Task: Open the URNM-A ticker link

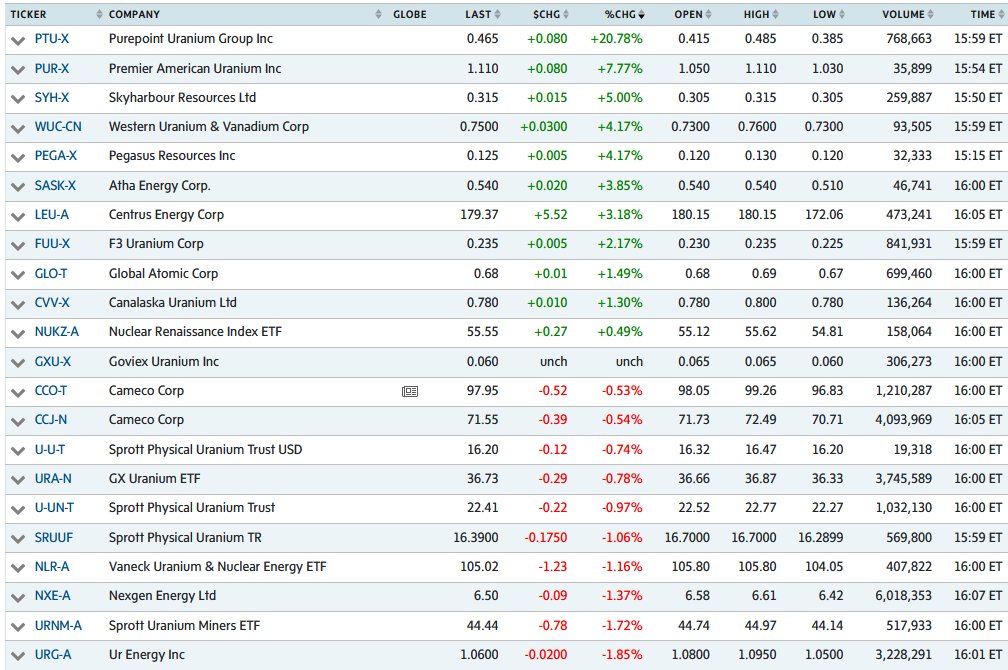Action: 58,626
